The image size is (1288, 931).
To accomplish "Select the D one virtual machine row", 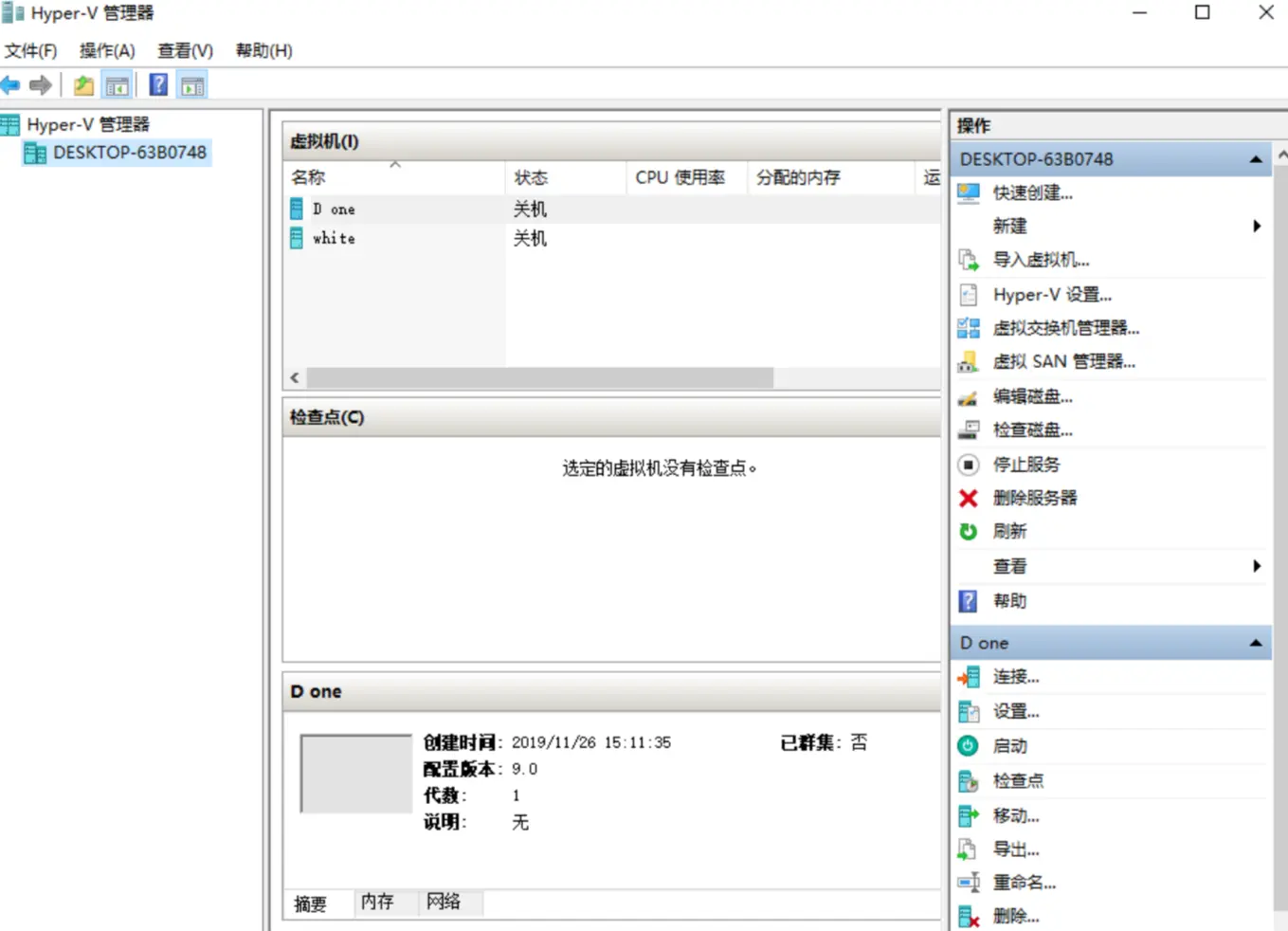I will pyautogui.click(x=611, y=210).
